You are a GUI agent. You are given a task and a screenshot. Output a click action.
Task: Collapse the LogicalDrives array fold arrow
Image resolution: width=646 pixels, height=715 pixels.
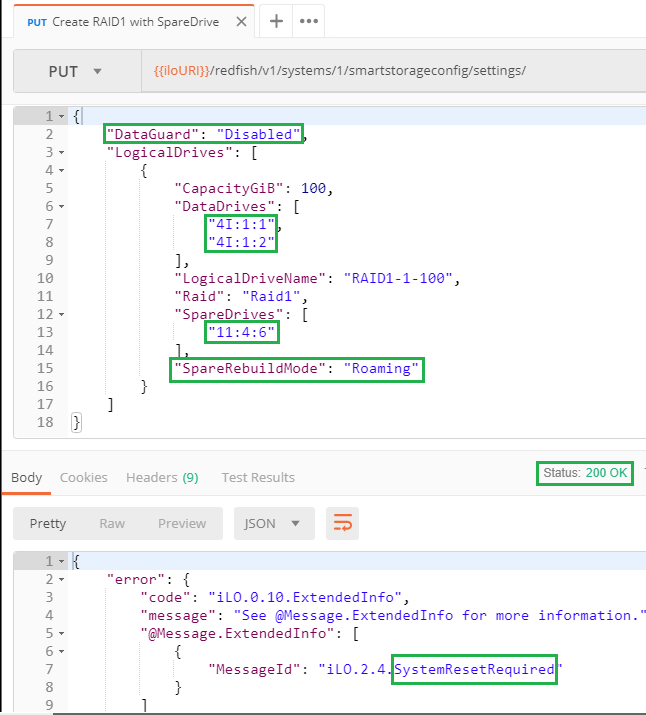pyautogui.click(x=62, y=152)
